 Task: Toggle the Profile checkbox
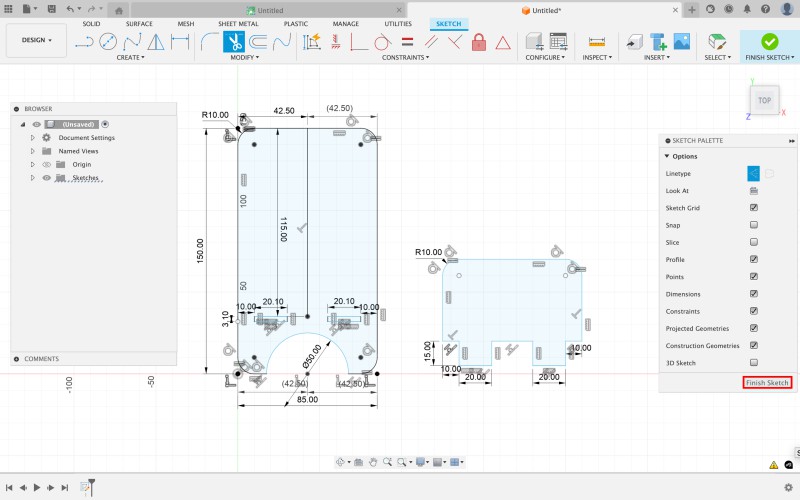[x=754, y=259]
